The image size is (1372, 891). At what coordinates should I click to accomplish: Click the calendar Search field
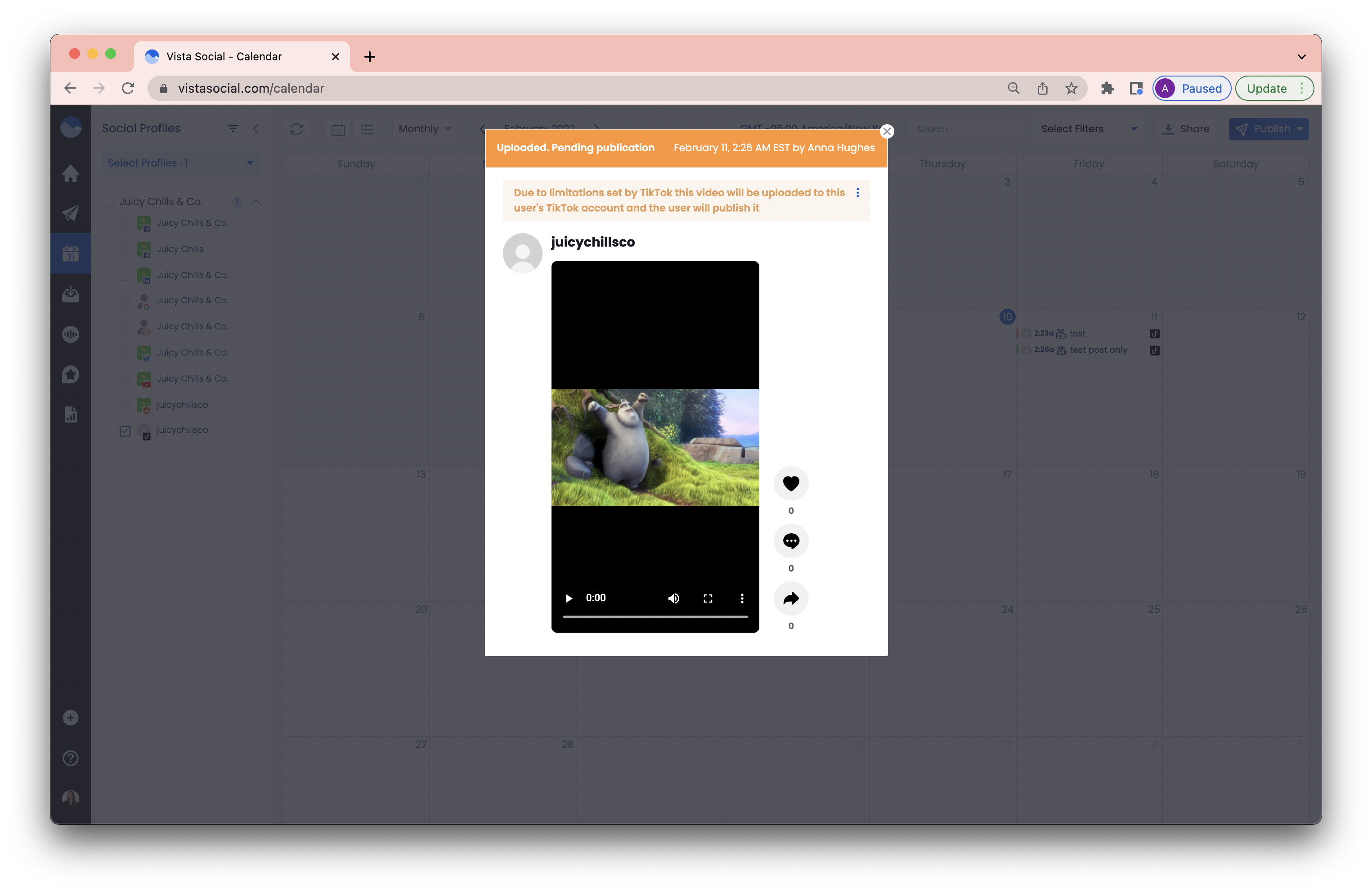click(x=965, y=129)
